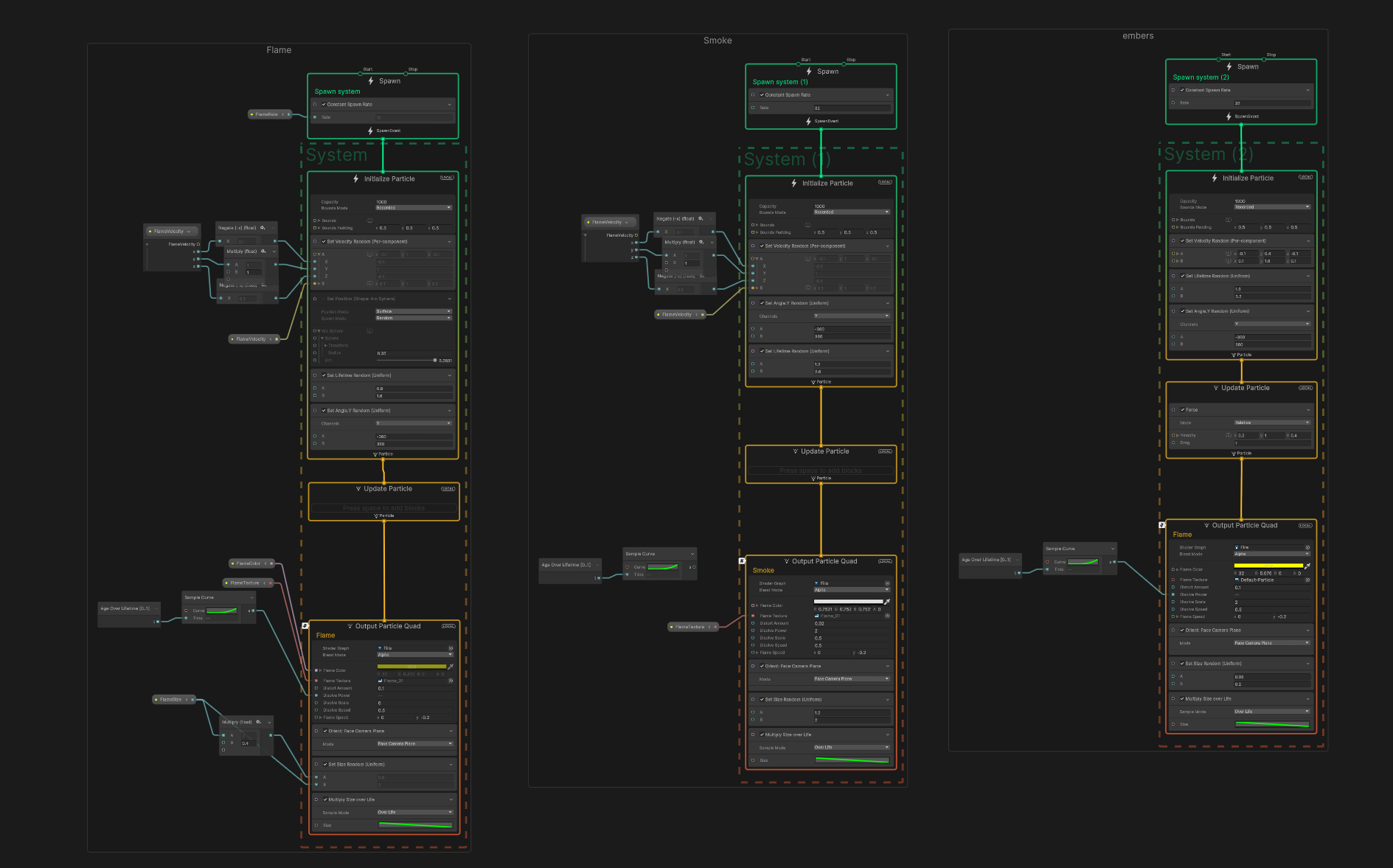The image size is (1393, 868).
Task: Click the Smoke output subgraph link icon
Action: (742, 561)
